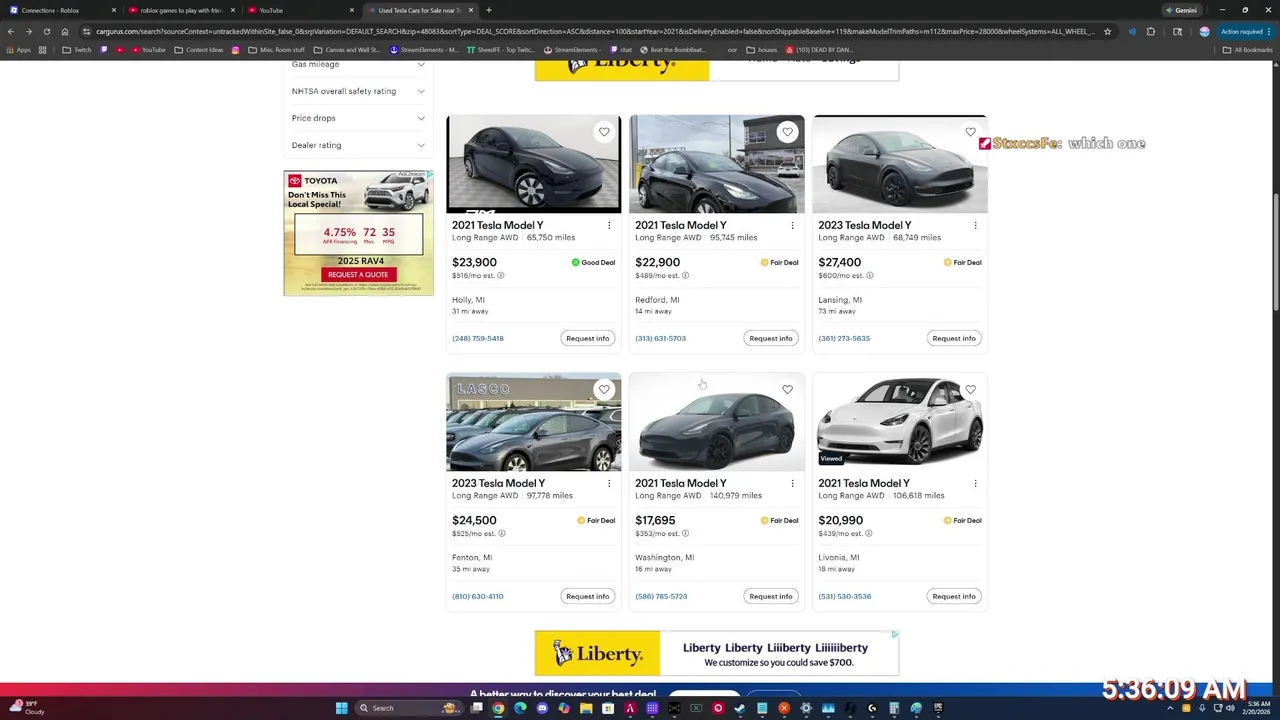Show payment estimate info for $600/mo
This screenshot has height=720, width=1280.
870,276
